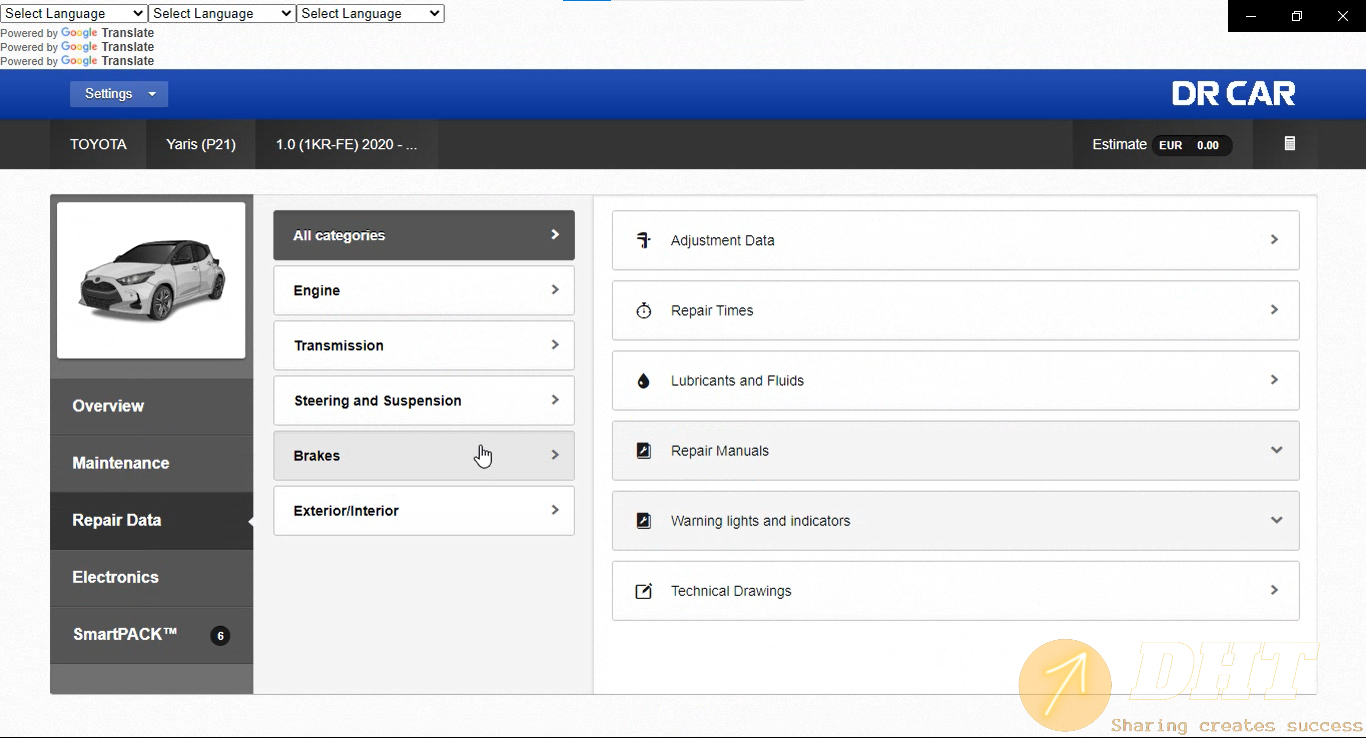The width and height of the screenshot is (1366, 738).
Task: Click the first Google Translate link
Action: [107, 33]
